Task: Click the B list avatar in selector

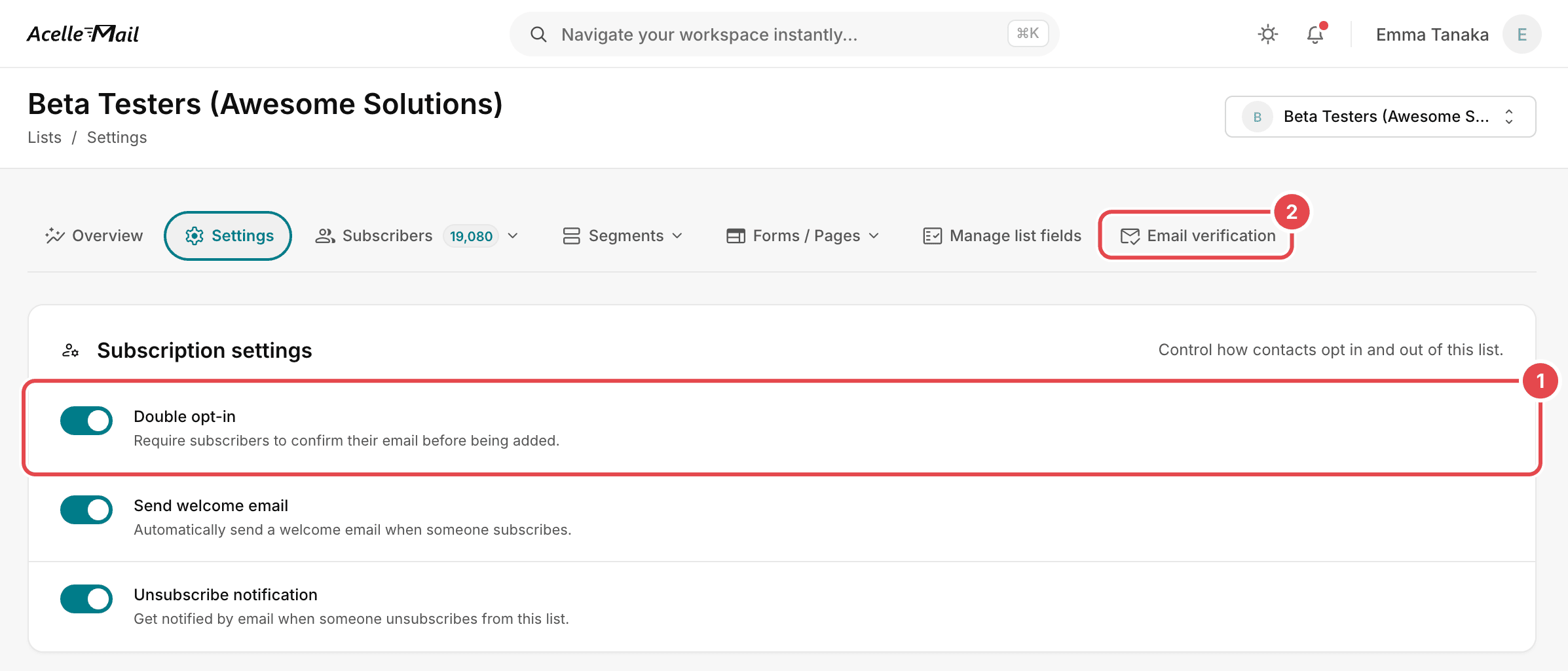Action: [x=1257, y=117]
